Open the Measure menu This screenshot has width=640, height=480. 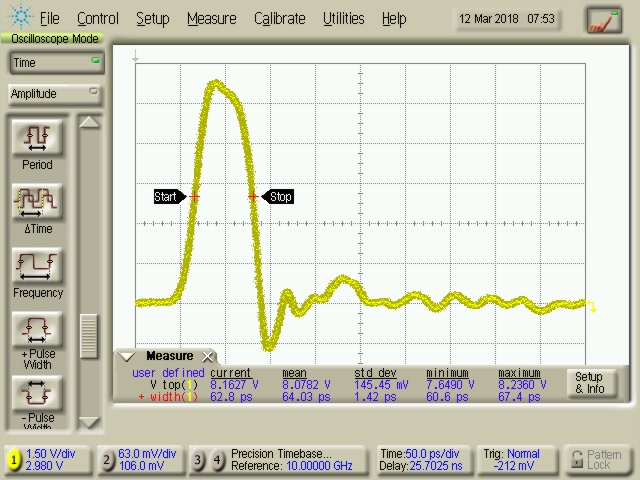pos(211,18)
